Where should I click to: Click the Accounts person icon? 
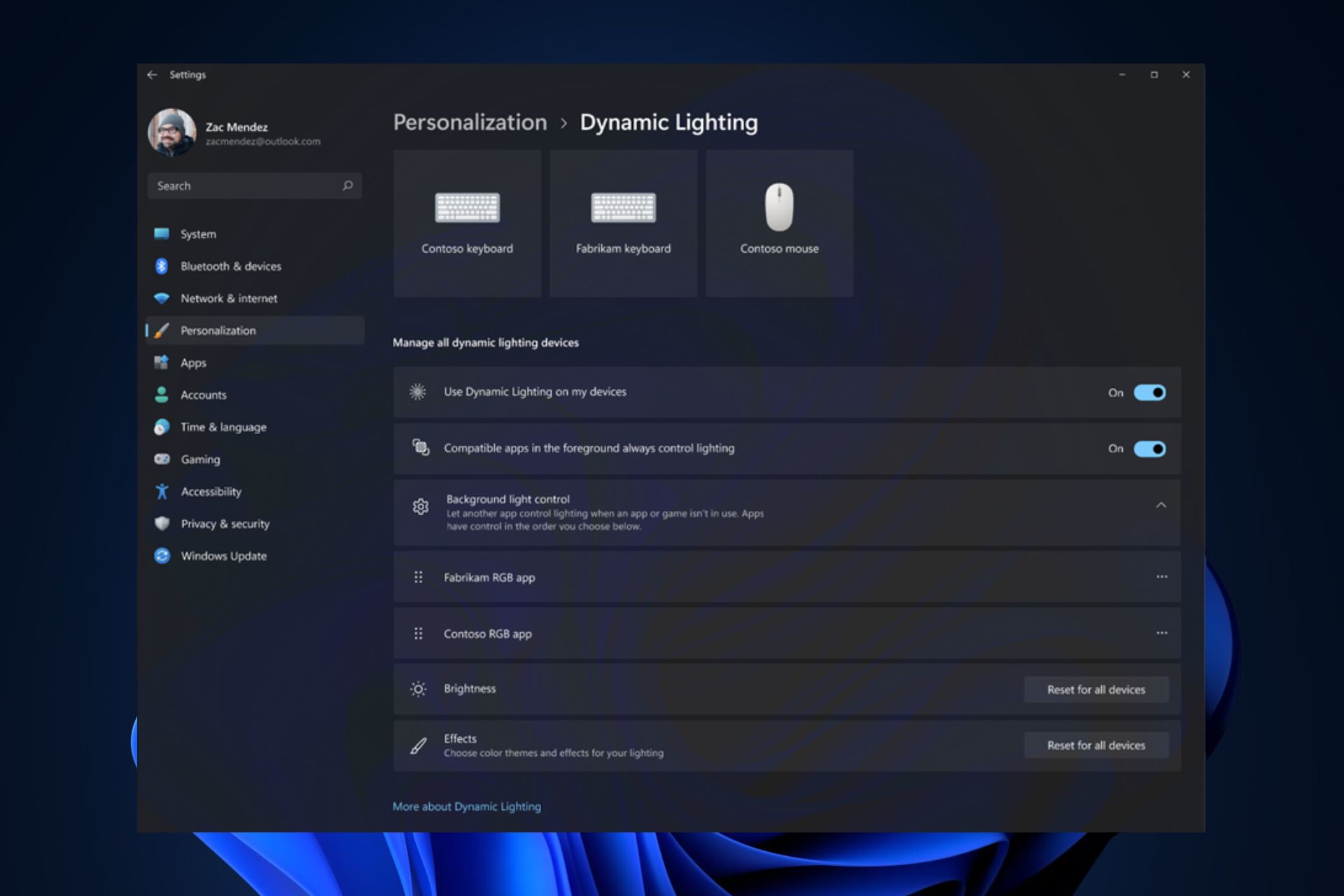tap(162, 395)
